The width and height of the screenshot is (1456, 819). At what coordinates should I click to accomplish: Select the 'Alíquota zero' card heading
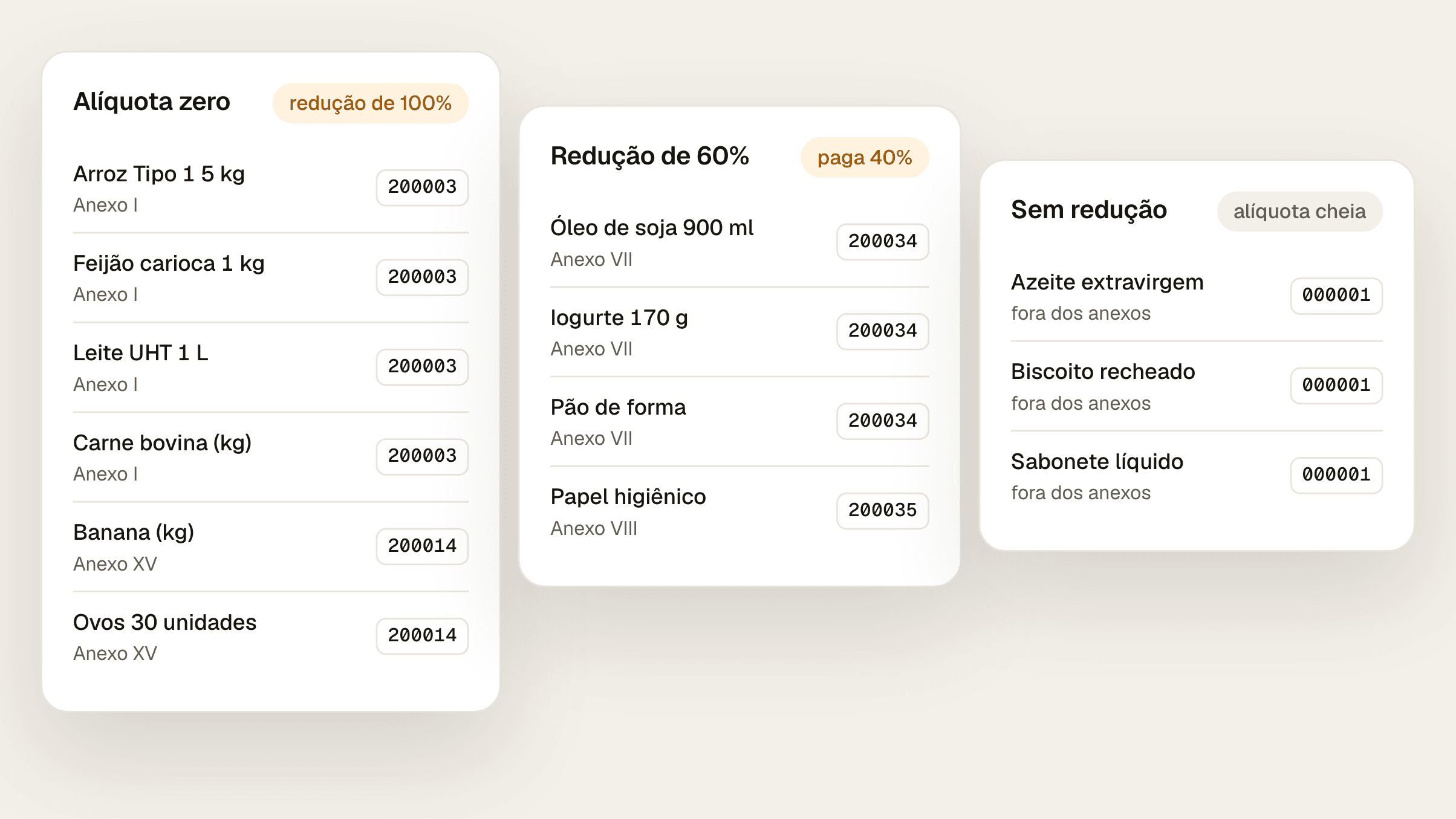click(152, 102)
